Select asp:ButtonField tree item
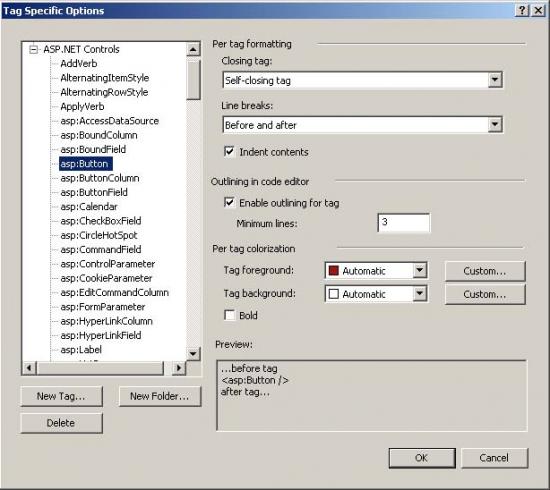550x490 pixels. click(x=94, y=193)
